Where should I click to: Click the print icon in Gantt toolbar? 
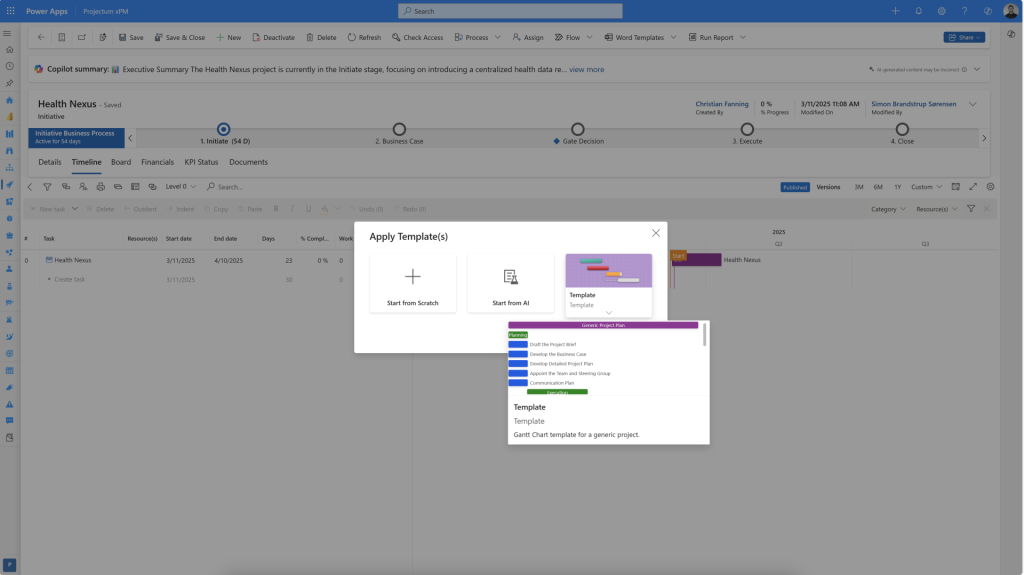click(x=101, y=187)
